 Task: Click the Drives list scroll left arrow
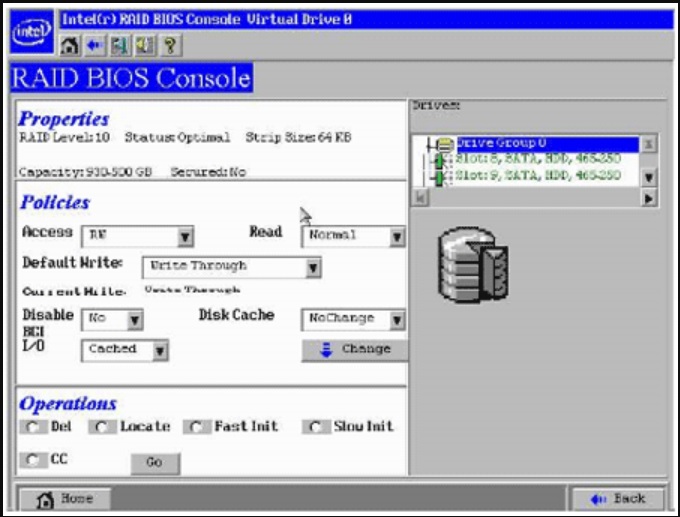point(420,198)
